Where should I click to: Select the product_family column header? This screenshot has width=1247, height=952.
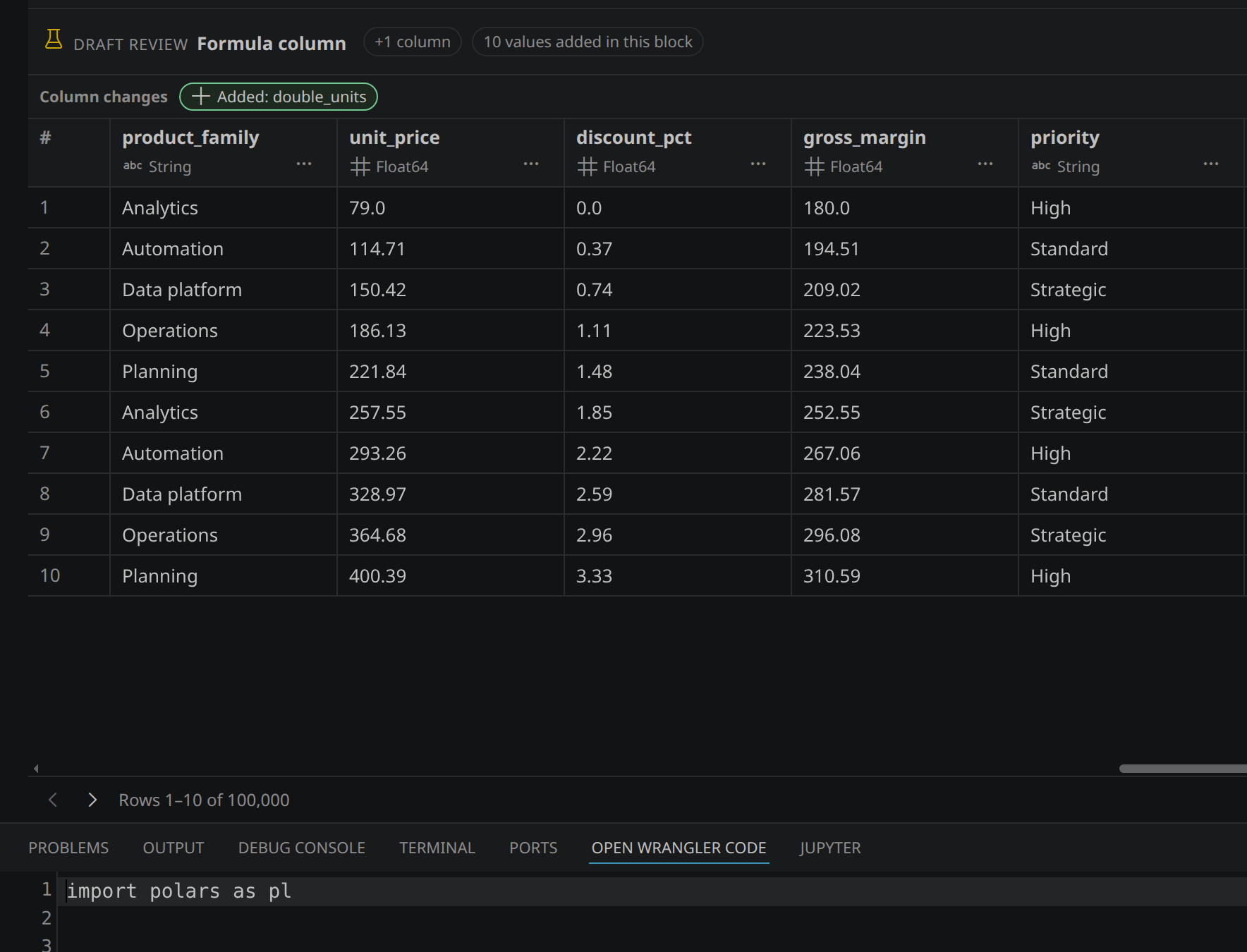tap(224, 152)
